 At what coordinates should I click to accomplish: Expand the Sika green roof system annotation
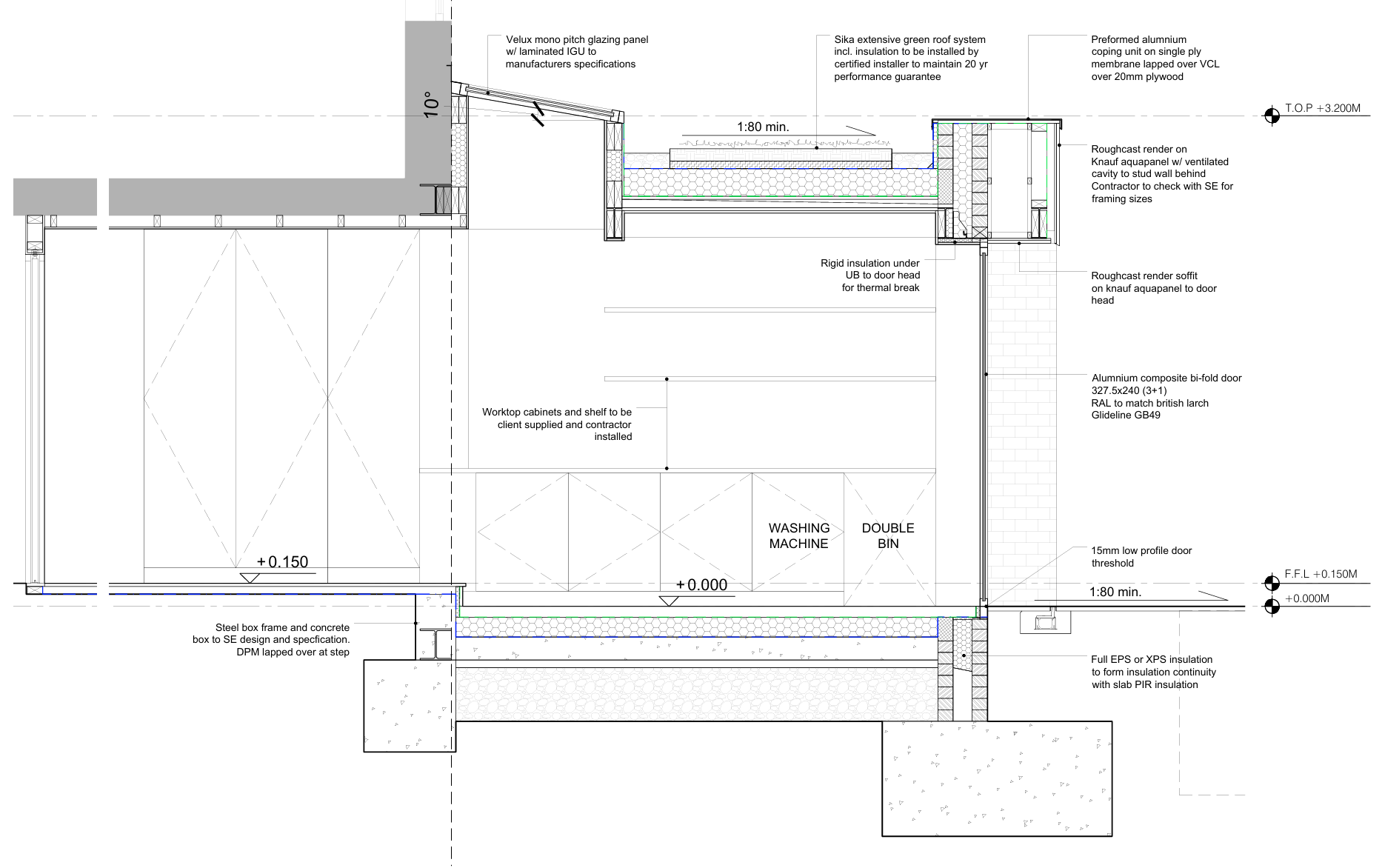coord(909,58)
